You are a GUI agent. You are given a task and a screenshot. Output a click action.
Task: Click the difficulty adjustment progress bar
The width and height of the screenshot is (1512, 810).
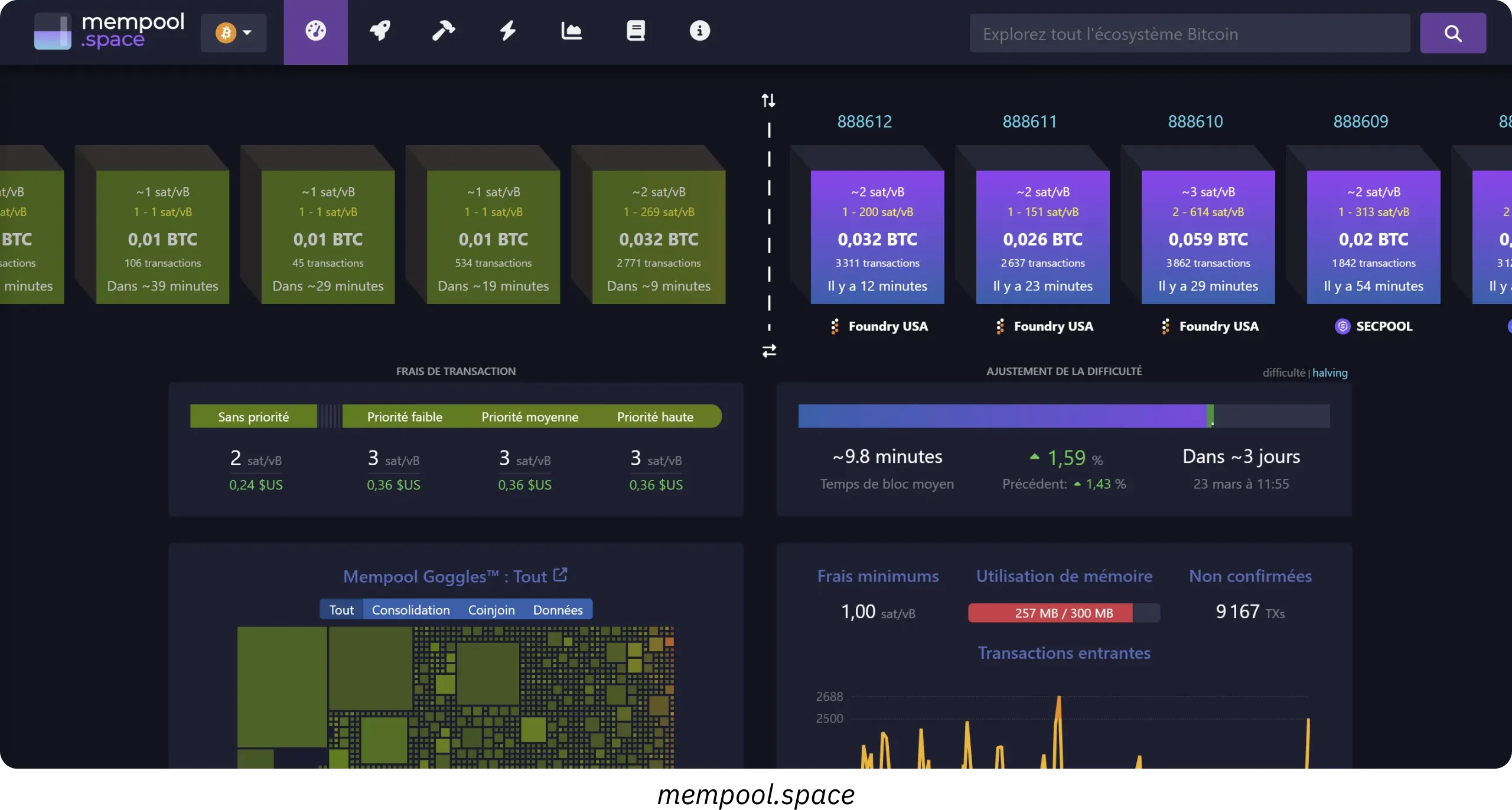click(1063, 416)
